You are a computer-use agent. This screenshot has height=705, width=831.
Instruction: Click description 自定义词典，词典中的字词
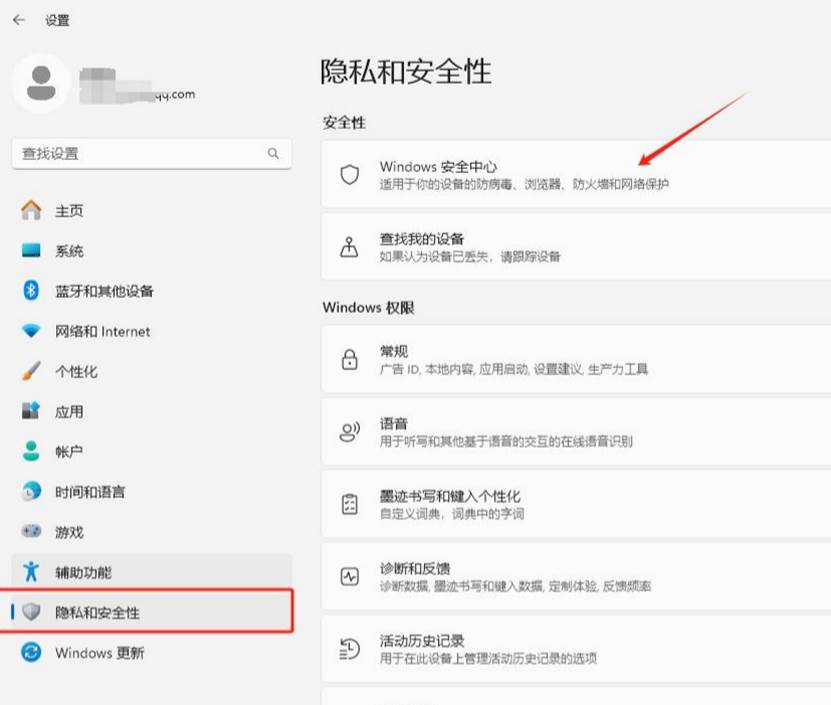click(x=452, y=514)
